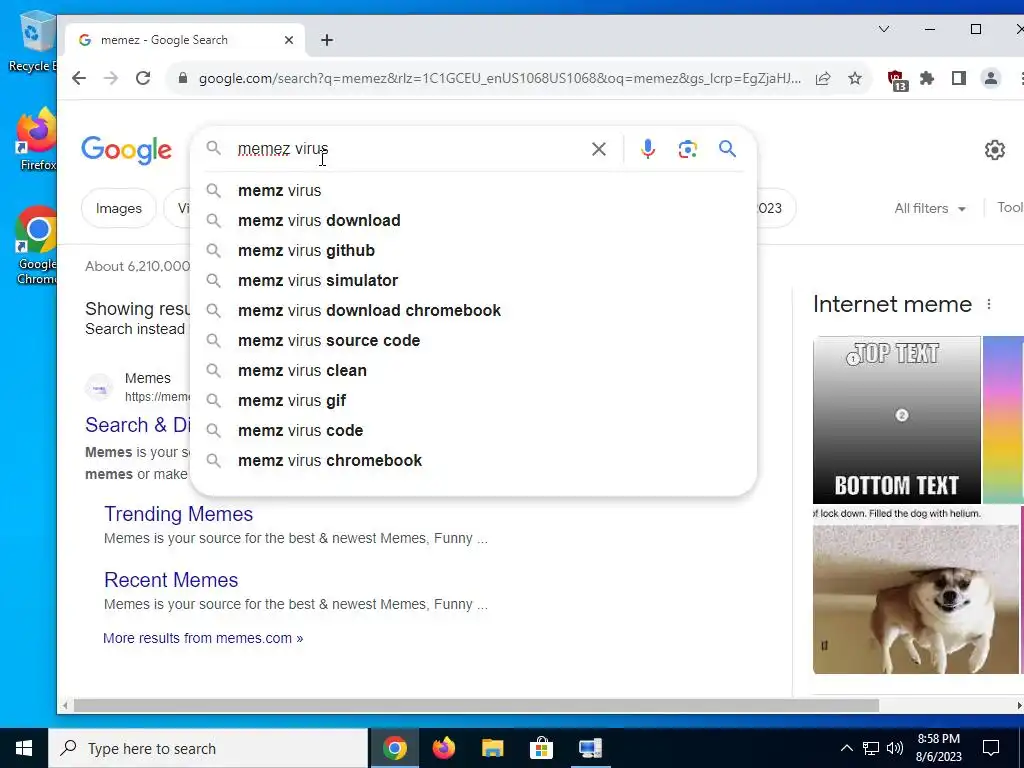
Task: Submit the search with blue magnifier icon
Action: (x=728, y=149)
